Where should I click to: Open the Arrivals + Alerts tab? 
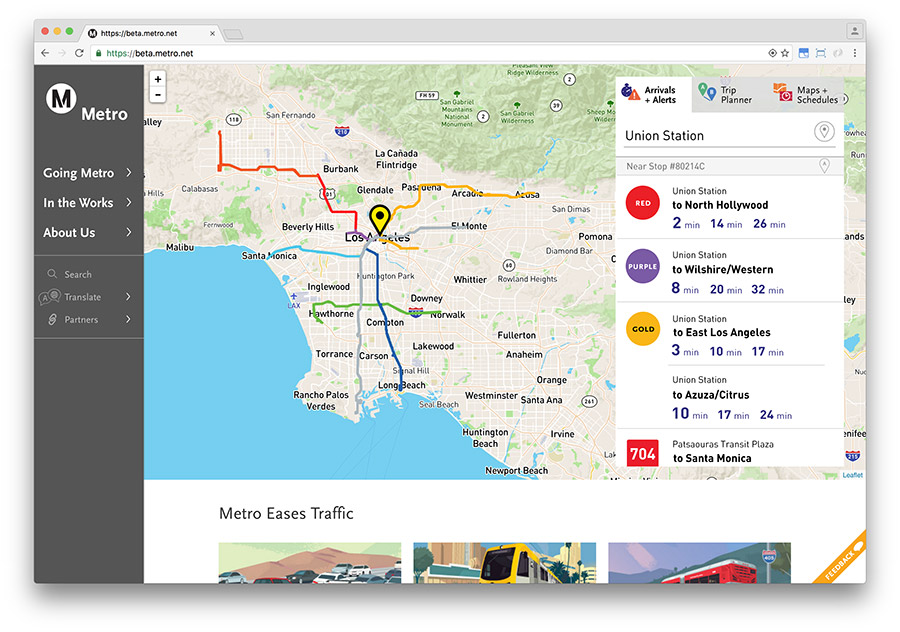pos(654,94)
